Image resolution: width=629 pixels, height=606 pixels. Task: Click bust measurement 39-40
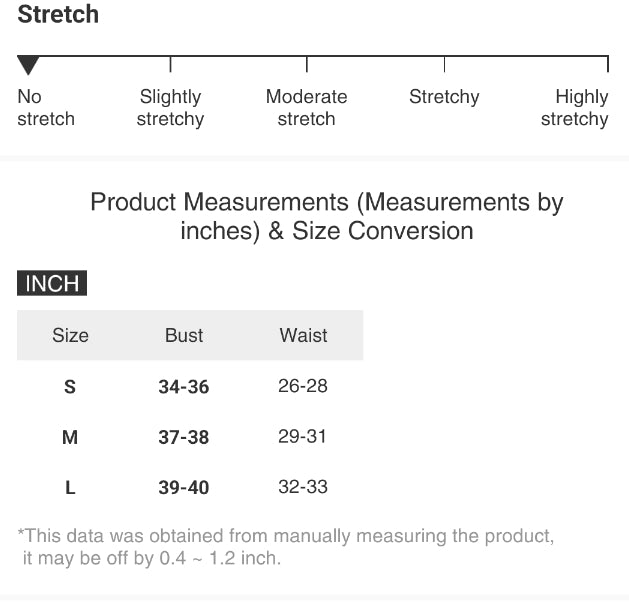[184, 488]
